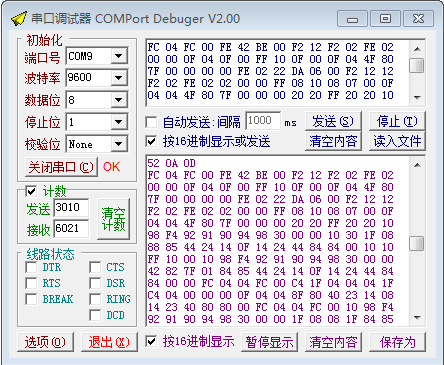The image size is (444, 365).
Task: Enable the BREAK checkbox
Action: click(x=31, y=299)
